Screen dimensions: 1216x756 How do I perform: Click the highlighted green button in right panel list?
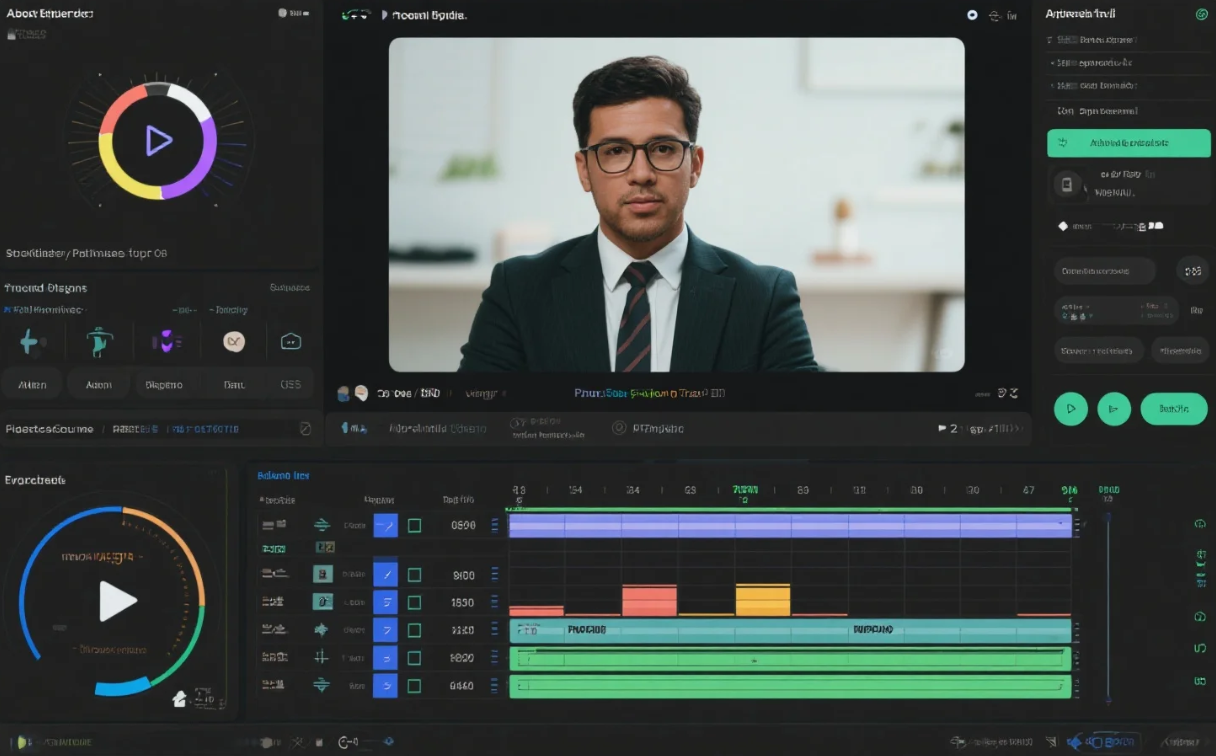(x=1128, y=143)
